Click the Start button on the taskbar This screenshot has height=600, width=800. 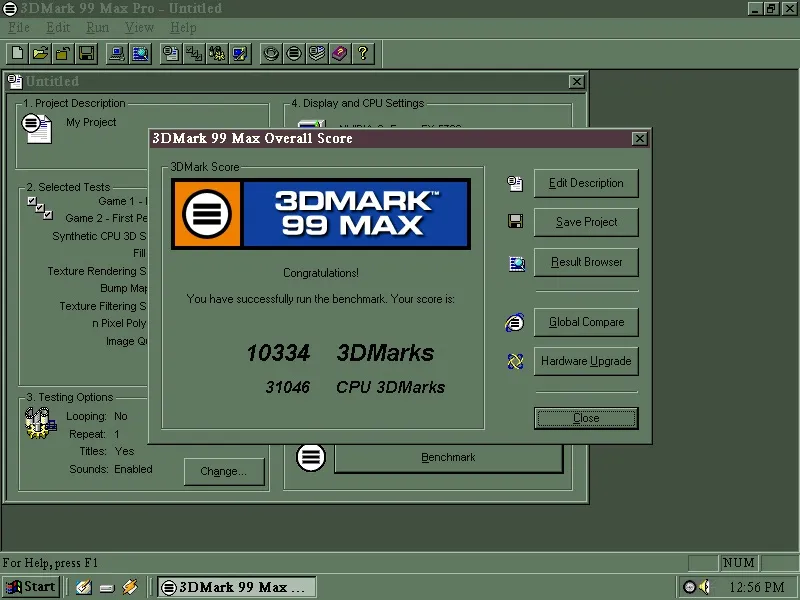[x=32, y=587]
